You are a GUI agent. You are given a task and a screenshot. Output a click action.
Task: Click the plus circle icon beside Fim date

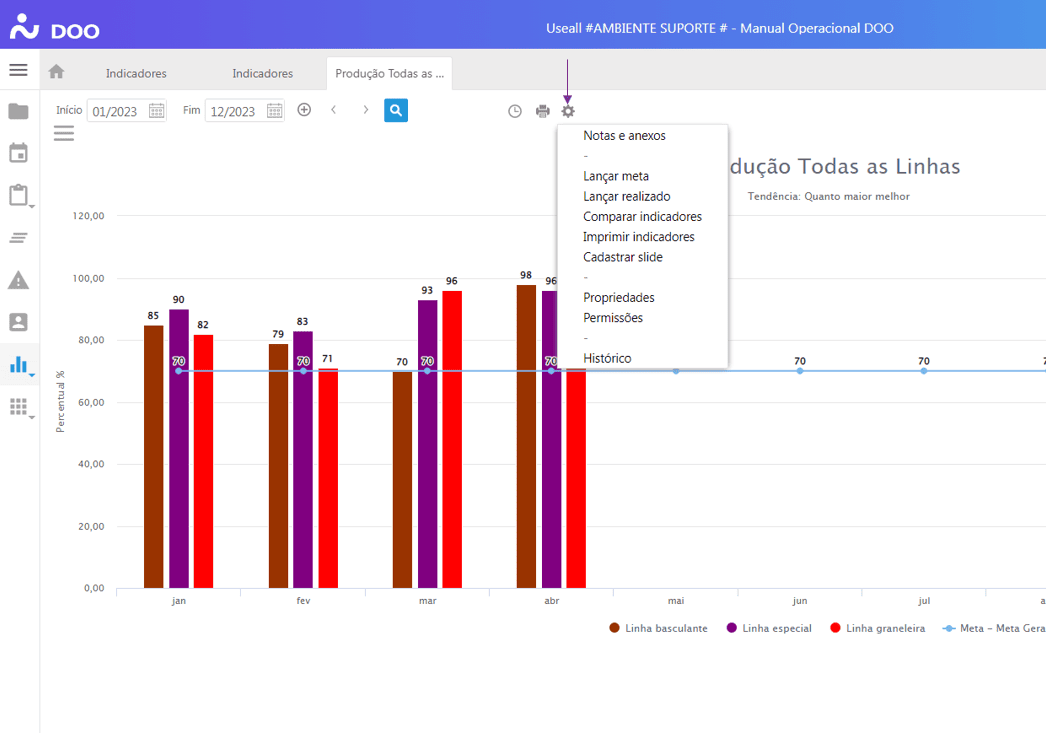(x=304, y=110)
